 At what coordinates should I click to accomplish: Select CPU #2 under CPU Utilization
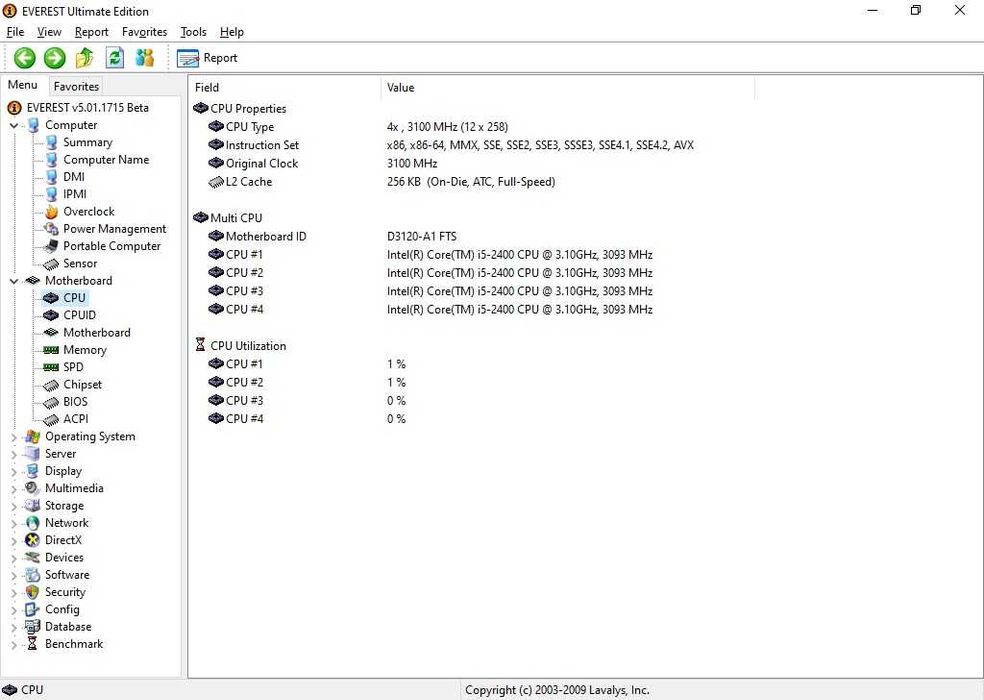tap(471, 382)
